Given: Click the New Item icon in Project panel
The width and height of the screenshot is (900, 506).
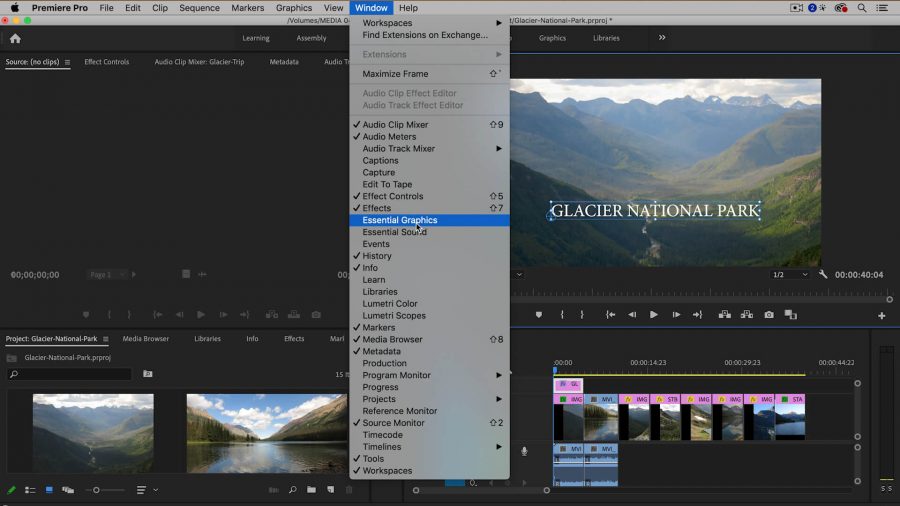Looking at the screenshot, I should (331, 490).
